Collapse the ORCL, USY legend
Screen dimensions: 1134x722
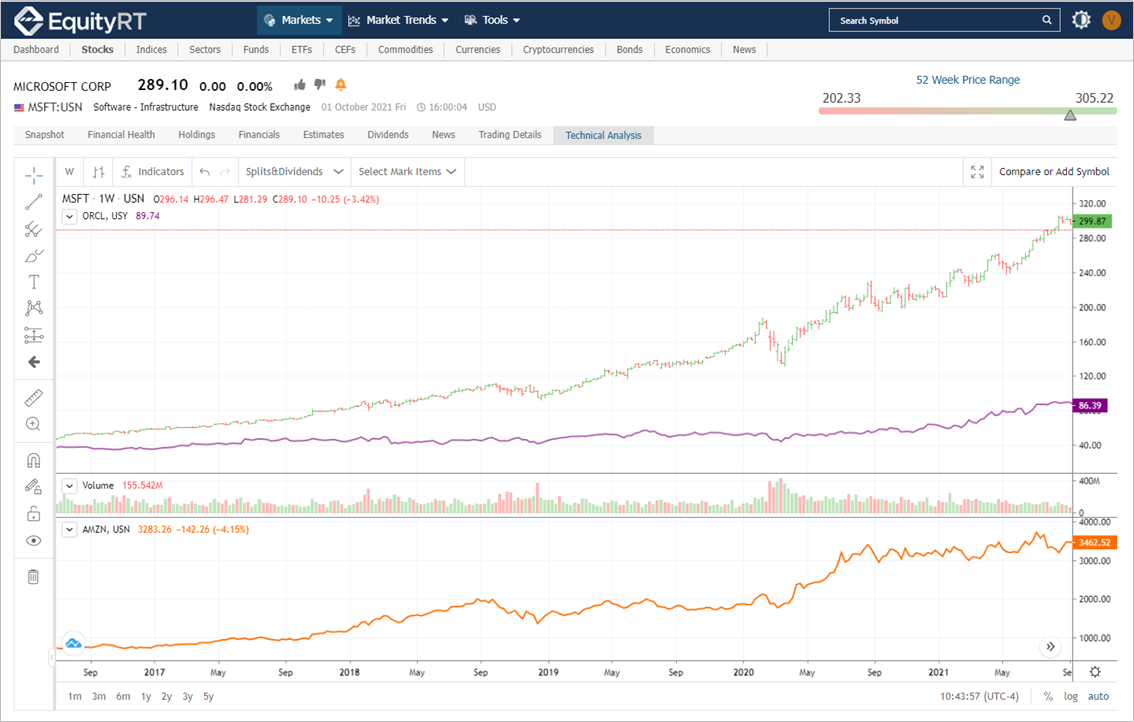(69, 216)
